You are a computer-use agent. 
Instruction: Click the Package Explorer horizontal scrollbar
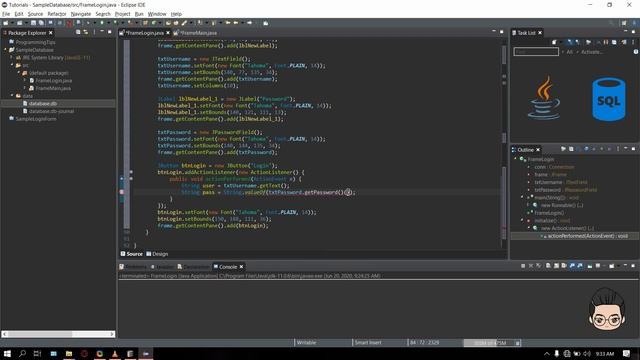(x=58, y=334)
